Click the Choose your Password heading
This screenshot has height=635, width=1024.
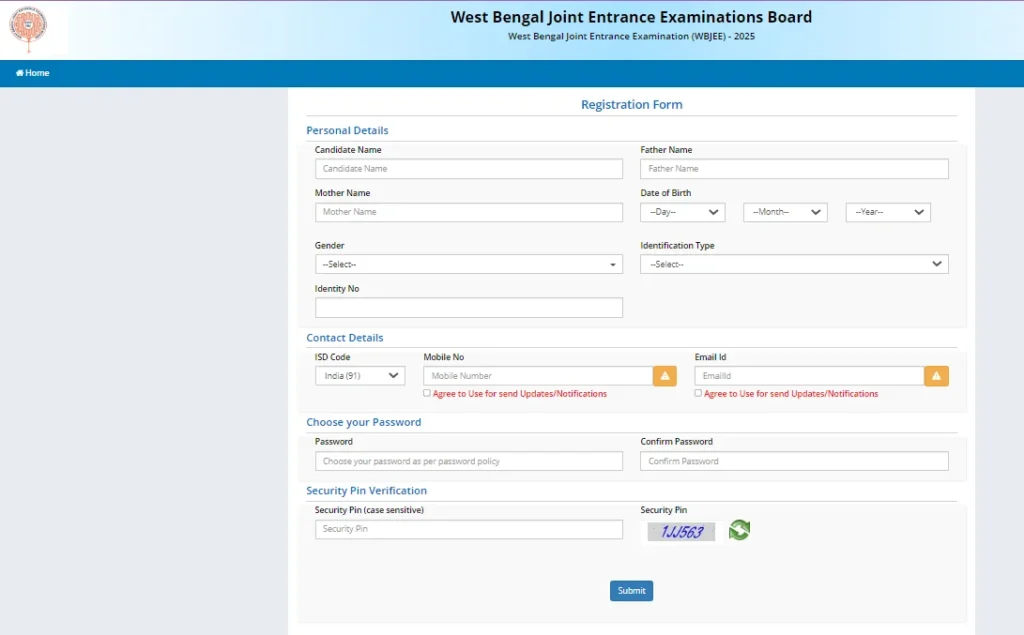[x=364, y=422]
